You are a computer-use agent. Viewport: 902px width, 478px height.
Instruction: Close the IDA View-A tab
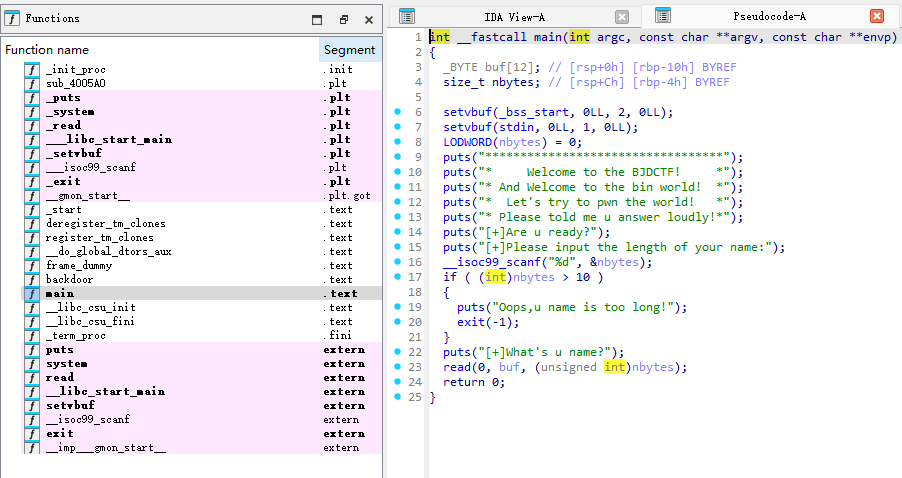[x=622, y=17]
